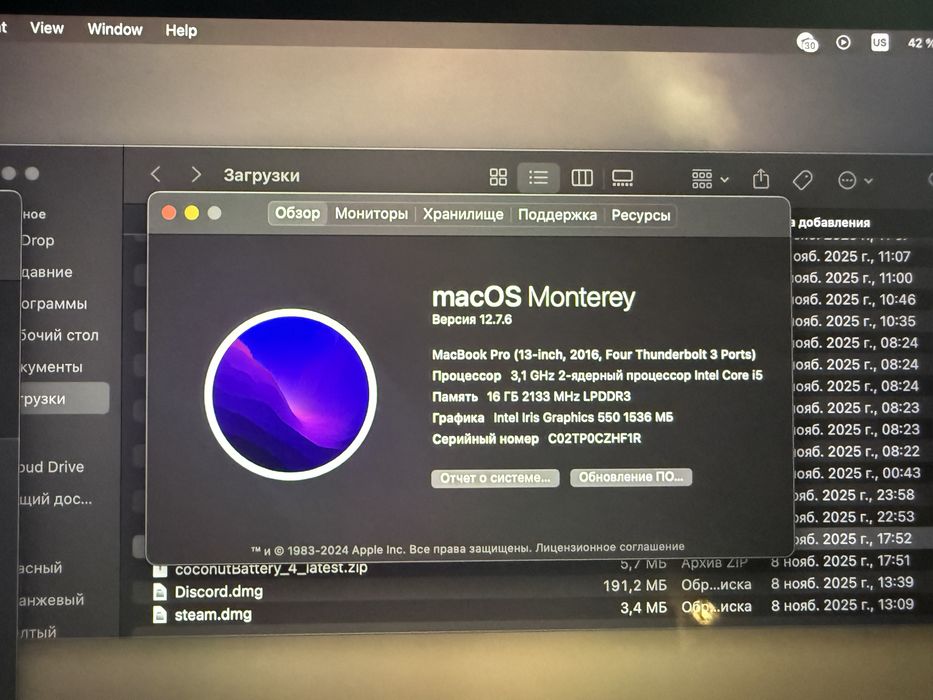Click the 42% battery status
Image resolution: width=933 pixels, height=700 pixels.
point(920,43)
